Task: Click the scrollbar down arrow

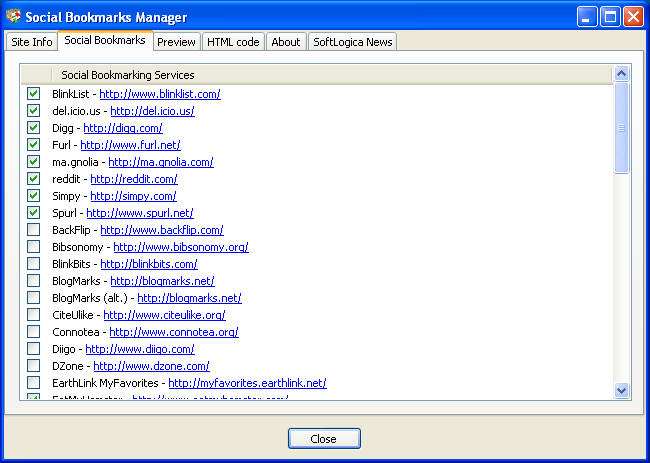Action: tap(621, 390)
